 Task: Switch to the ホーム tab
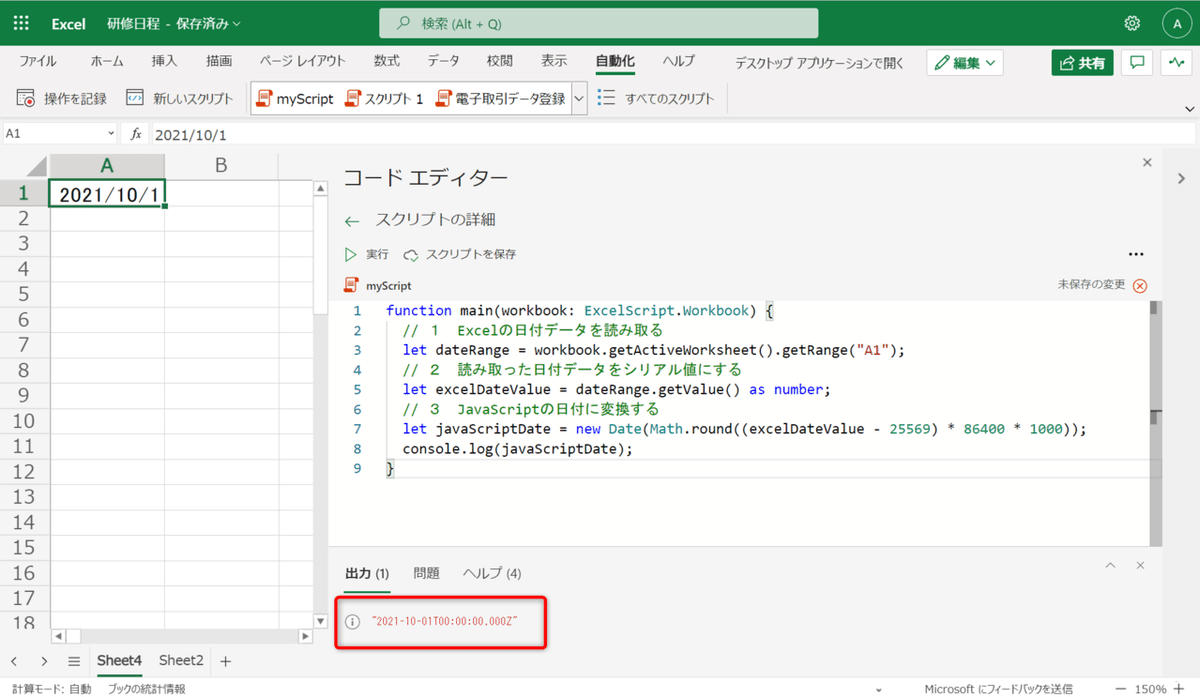coord(107,61)
